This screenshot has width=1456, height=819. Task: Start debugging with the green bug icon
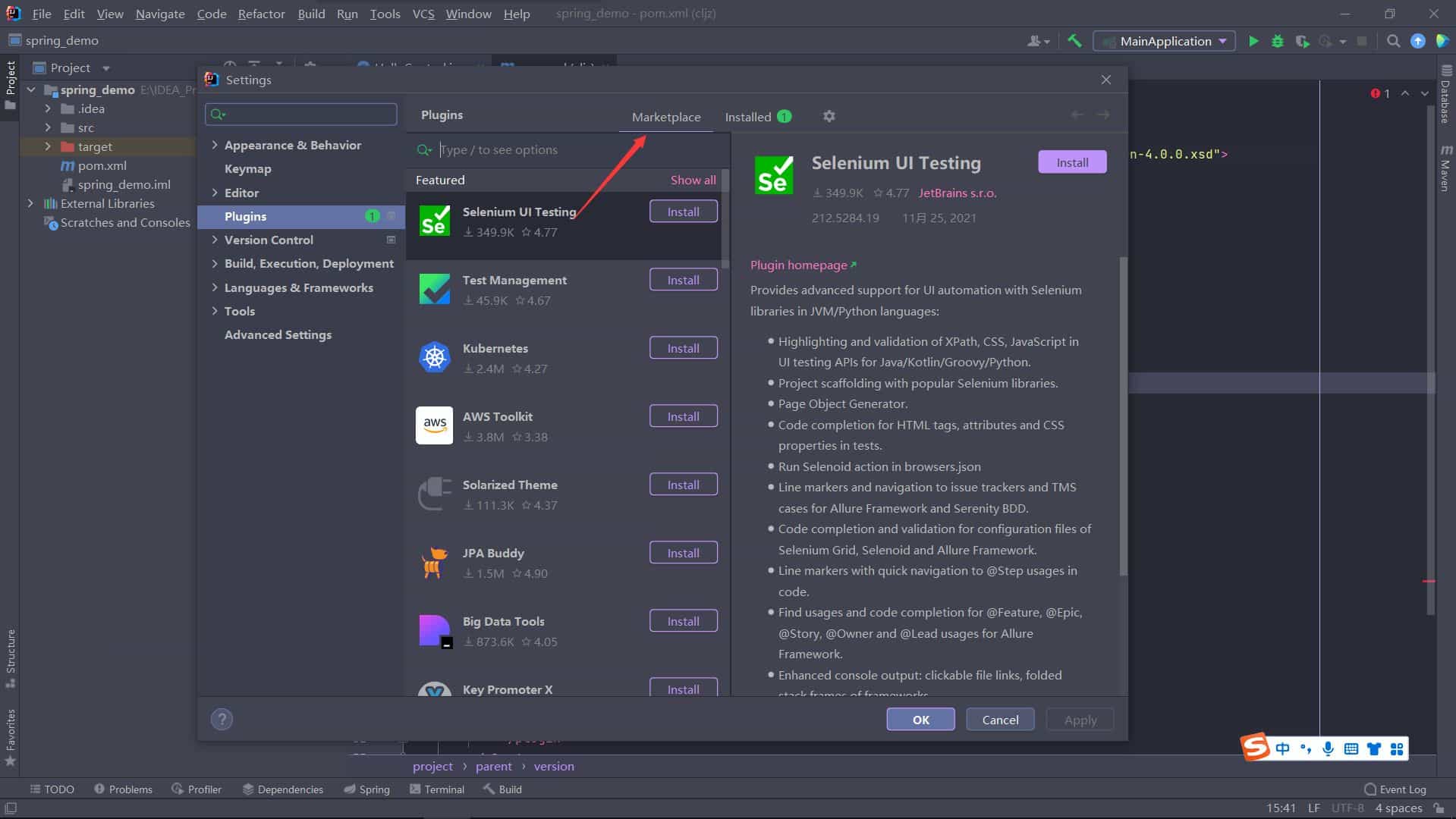[x=1278, y=41]
